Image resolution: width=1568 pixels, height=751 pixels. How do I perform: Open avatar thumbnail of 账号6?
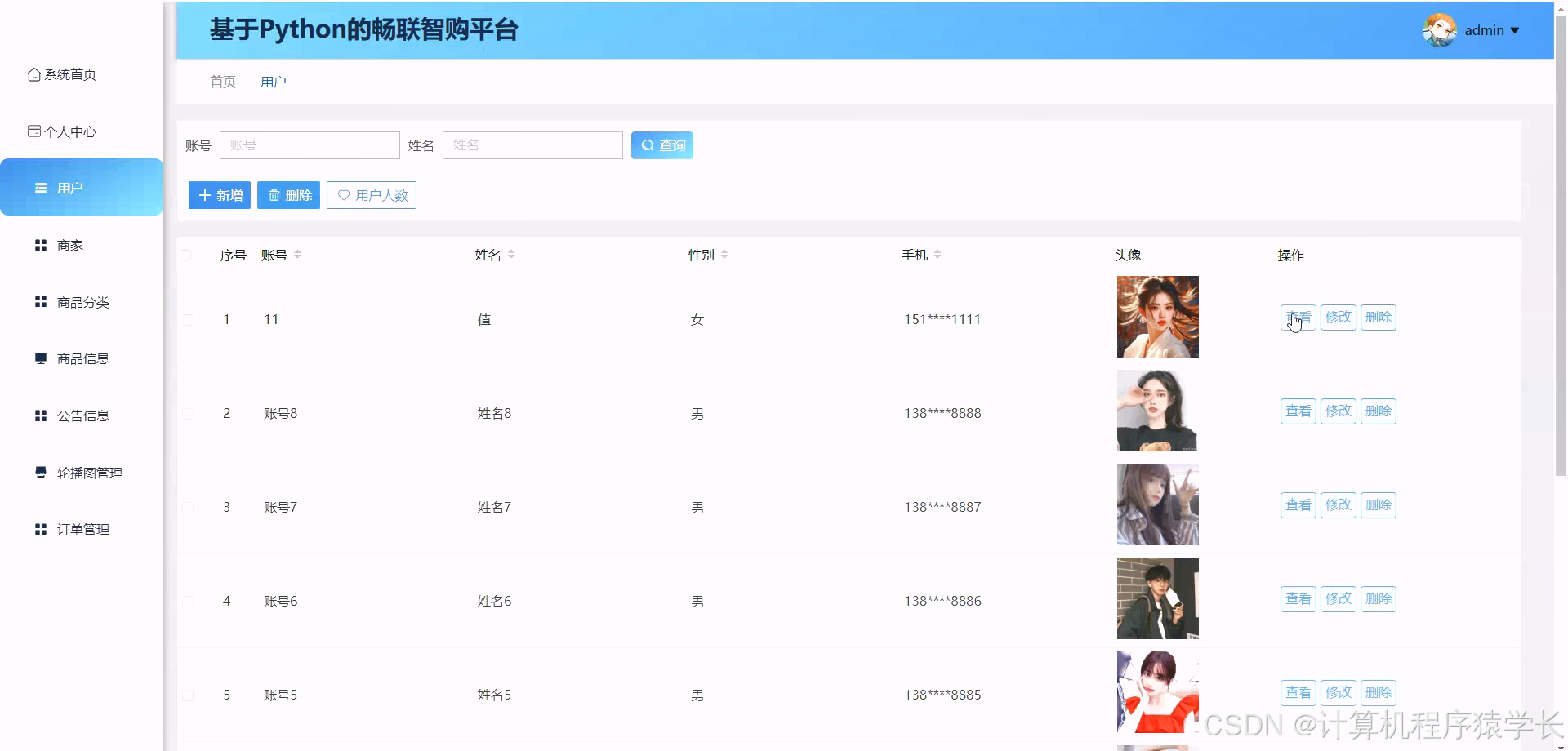point(1158,598)
